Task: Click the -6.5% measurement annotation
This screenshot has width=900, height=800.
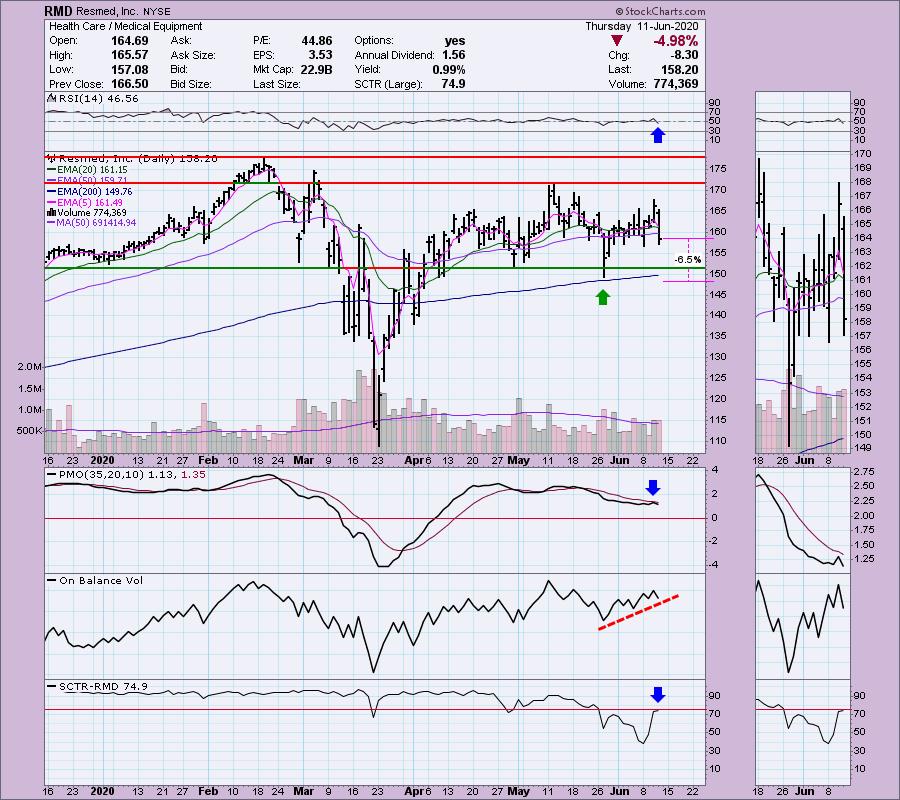Action: 687,260
